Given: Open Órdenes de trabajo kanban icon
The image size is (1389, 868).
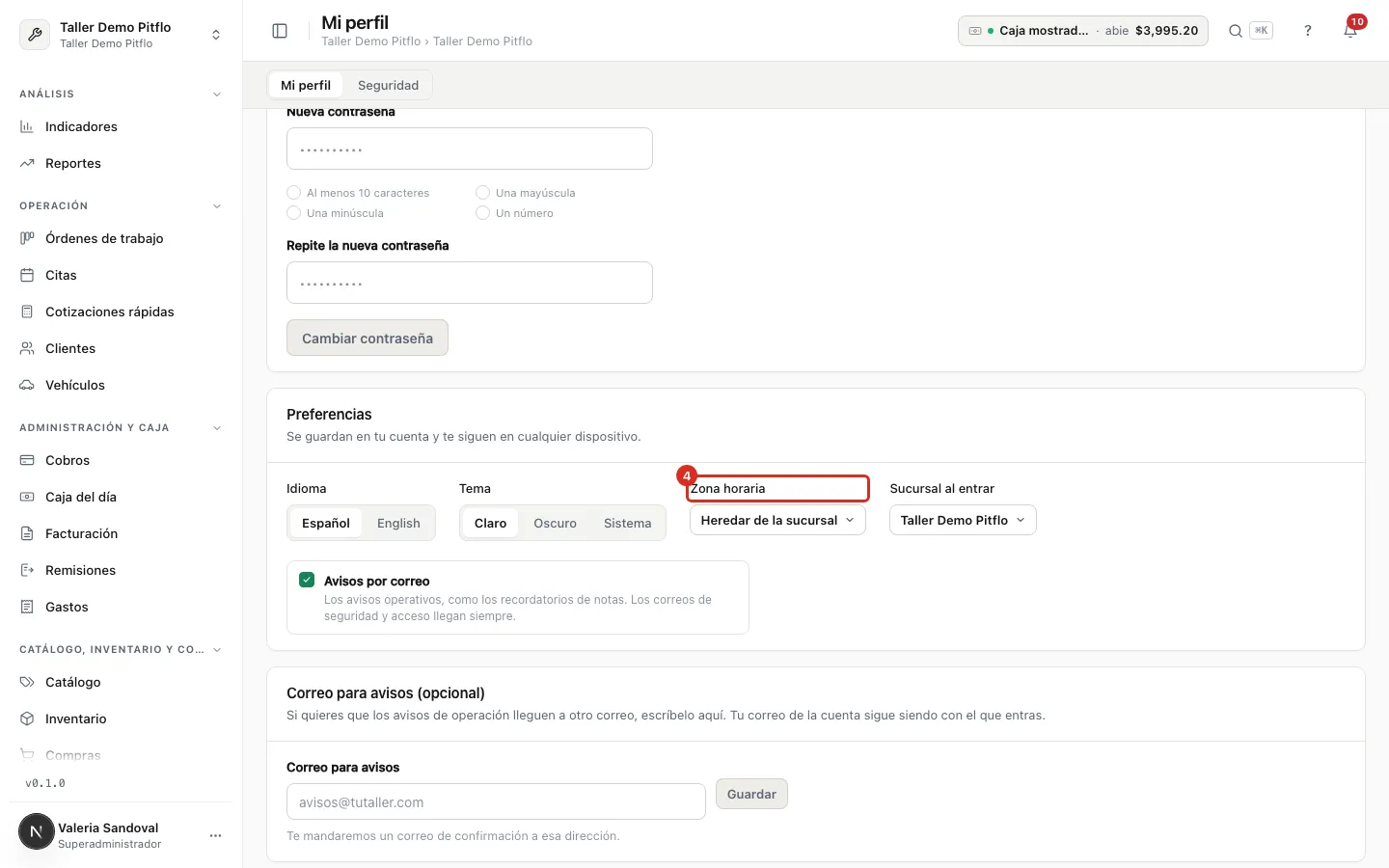Looking at the screenshot, I should pyautogui.click(x=27, y=238).
